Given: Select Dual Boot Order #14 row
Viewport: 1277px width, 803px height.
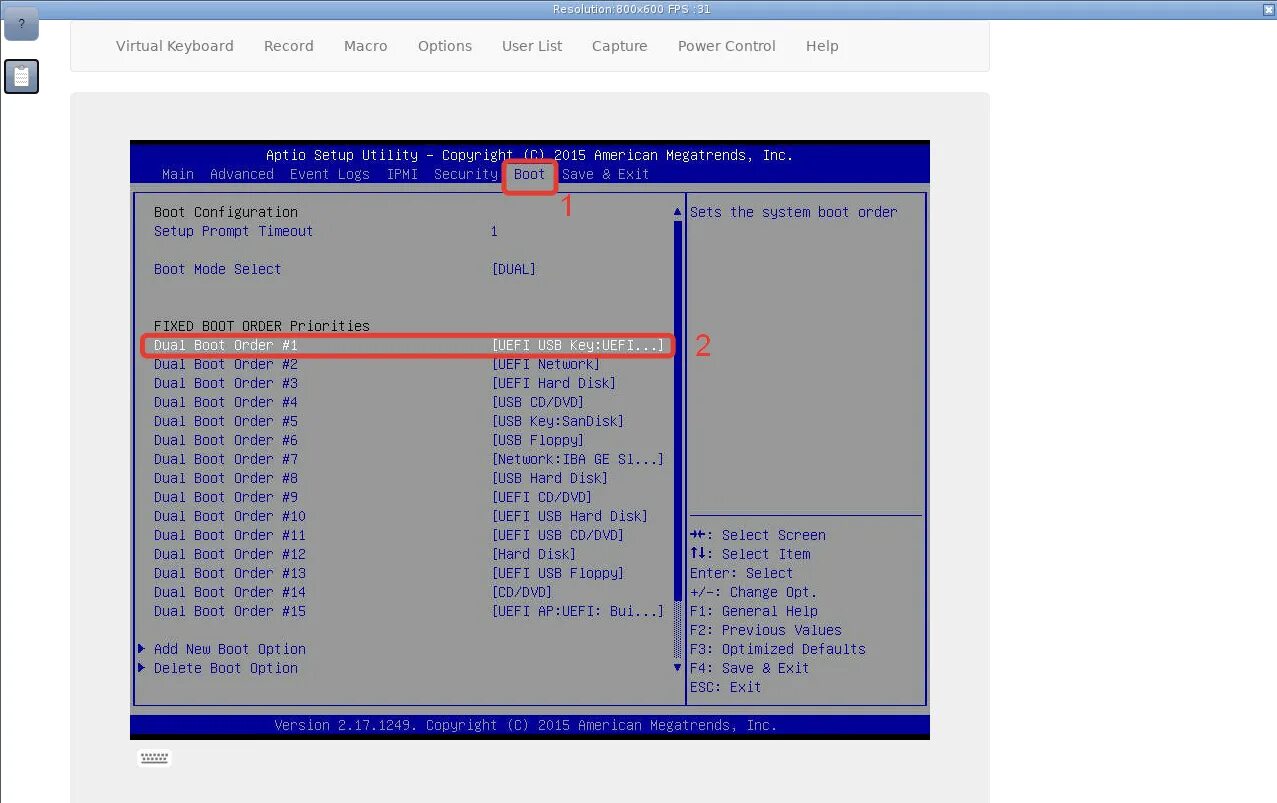Looking at the screenshot, I should point(408,592).
